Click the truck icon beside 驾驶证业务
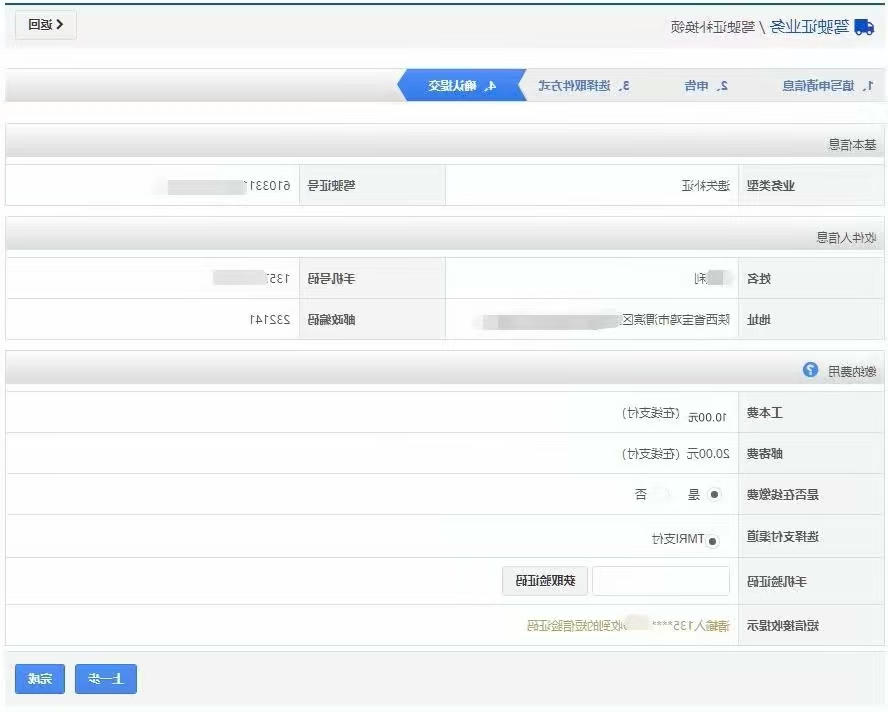The image size is (888, 712). pyautogui.click(x=864, y=26)
